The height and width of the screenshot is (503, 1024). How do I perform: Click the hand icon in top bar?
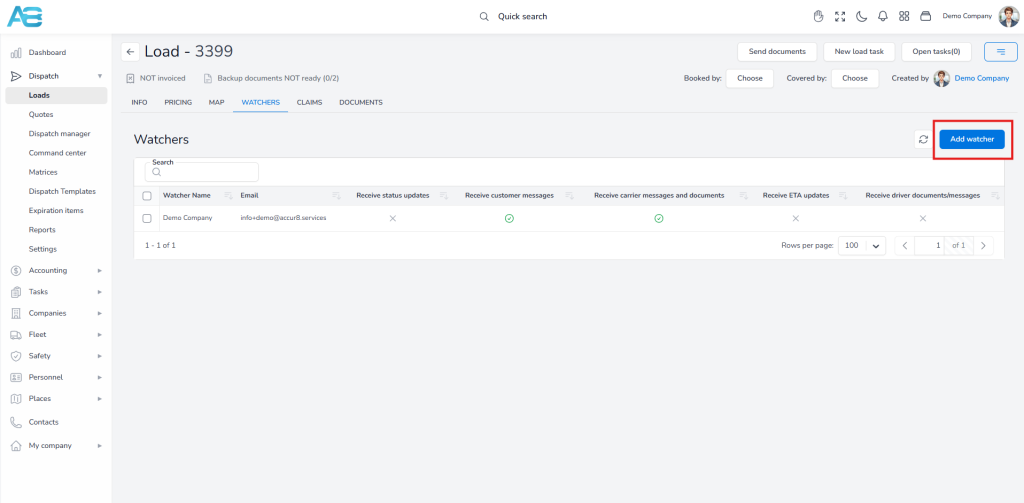click(x=818, y=16)
